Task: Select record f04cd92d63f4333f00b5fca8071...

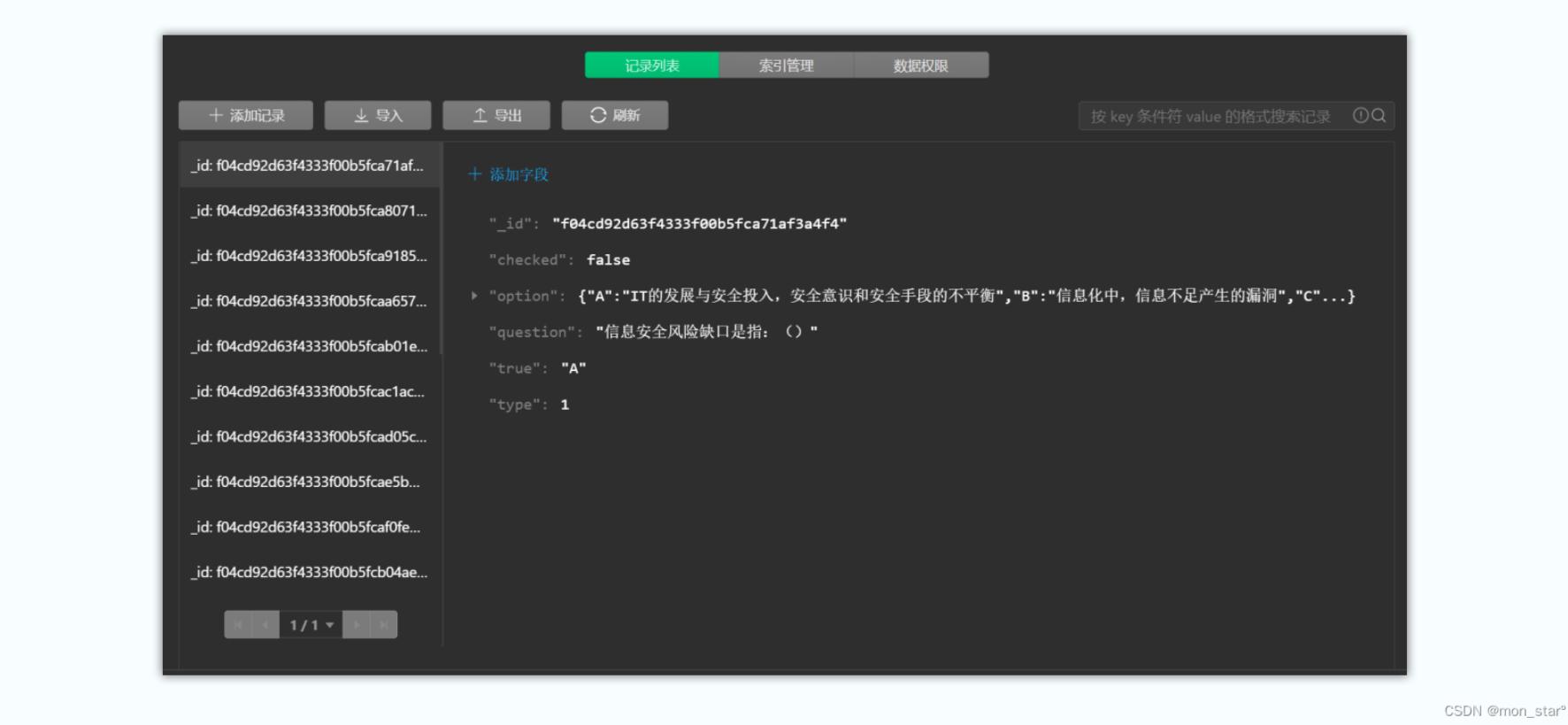Action: point(310,211)
